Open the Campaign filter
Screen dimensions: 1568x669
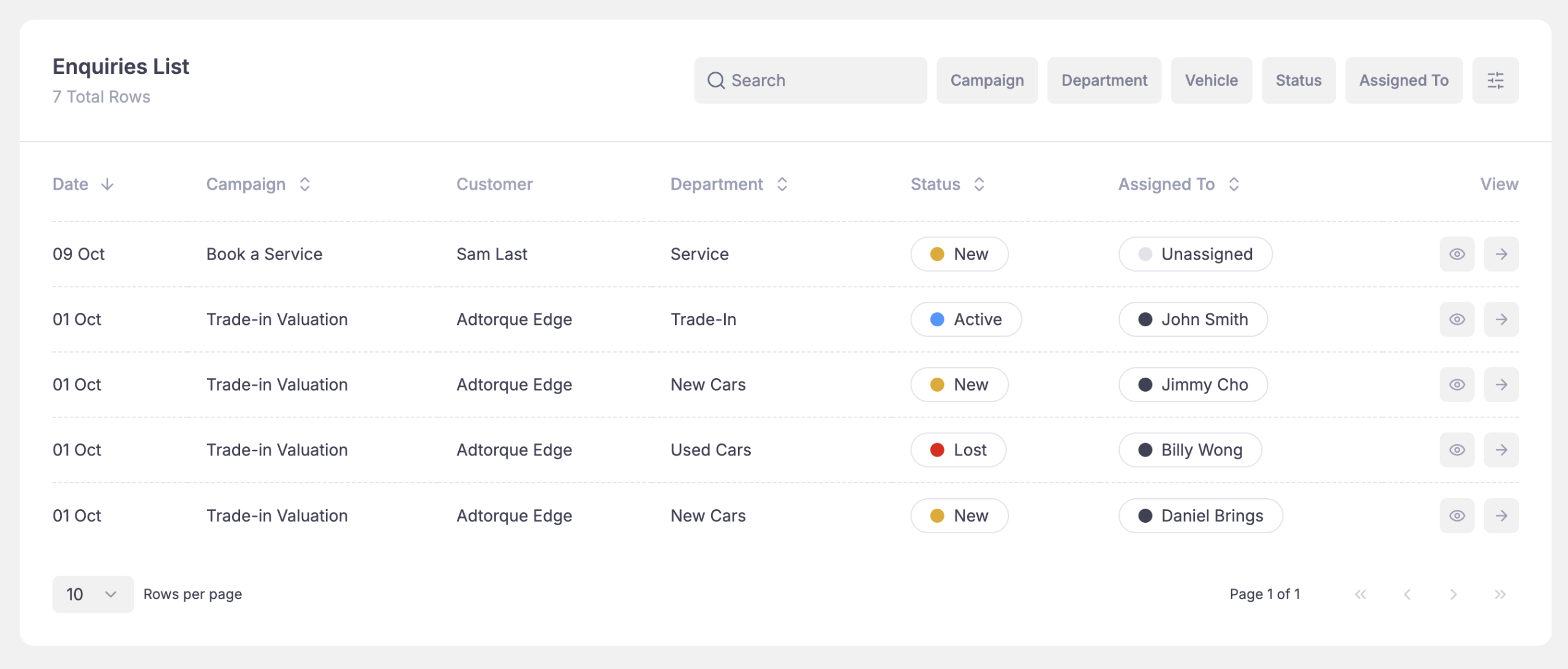(x=986, y=80)
